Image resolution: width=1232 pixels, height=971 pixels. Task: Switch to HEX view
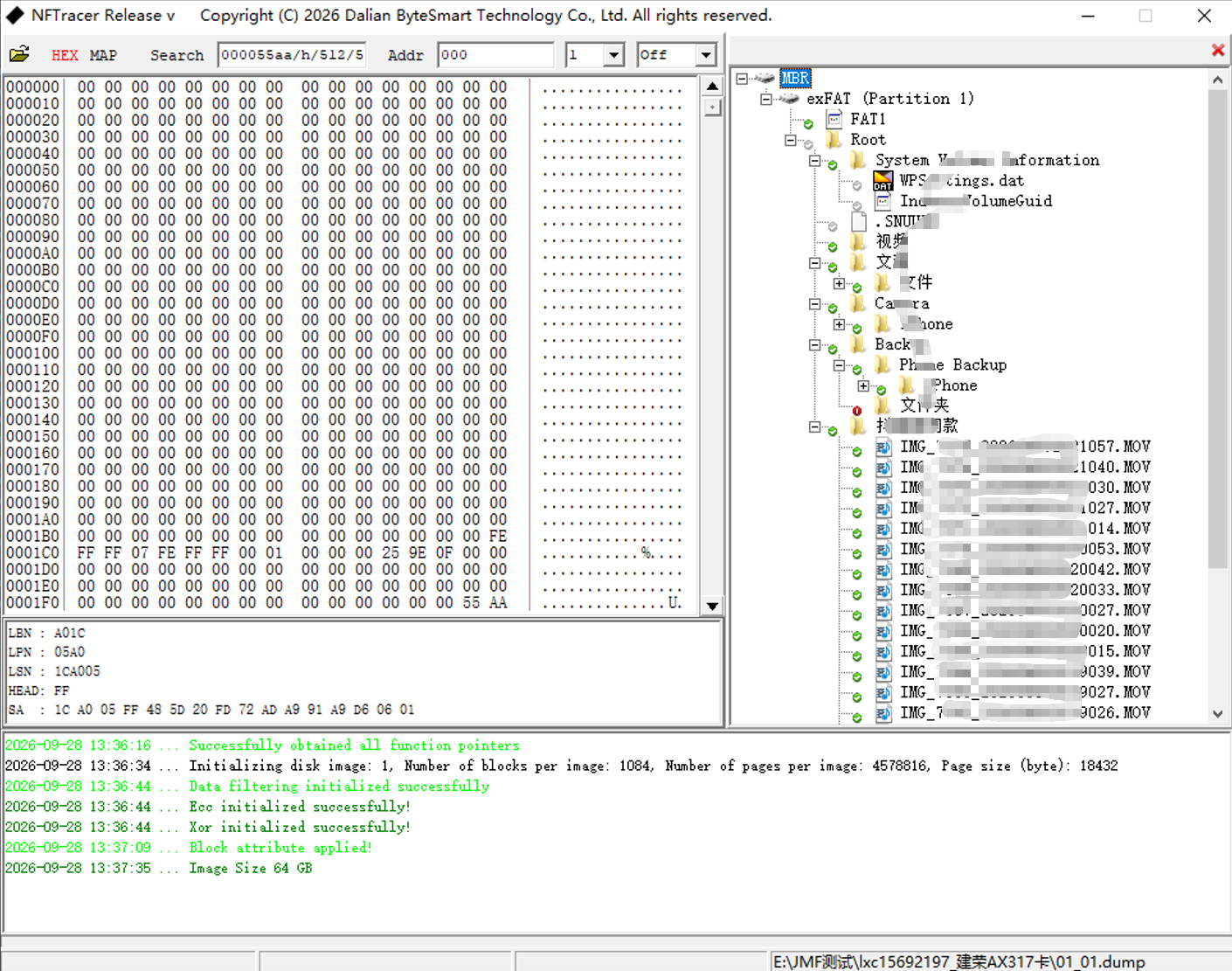coord(65,55)
